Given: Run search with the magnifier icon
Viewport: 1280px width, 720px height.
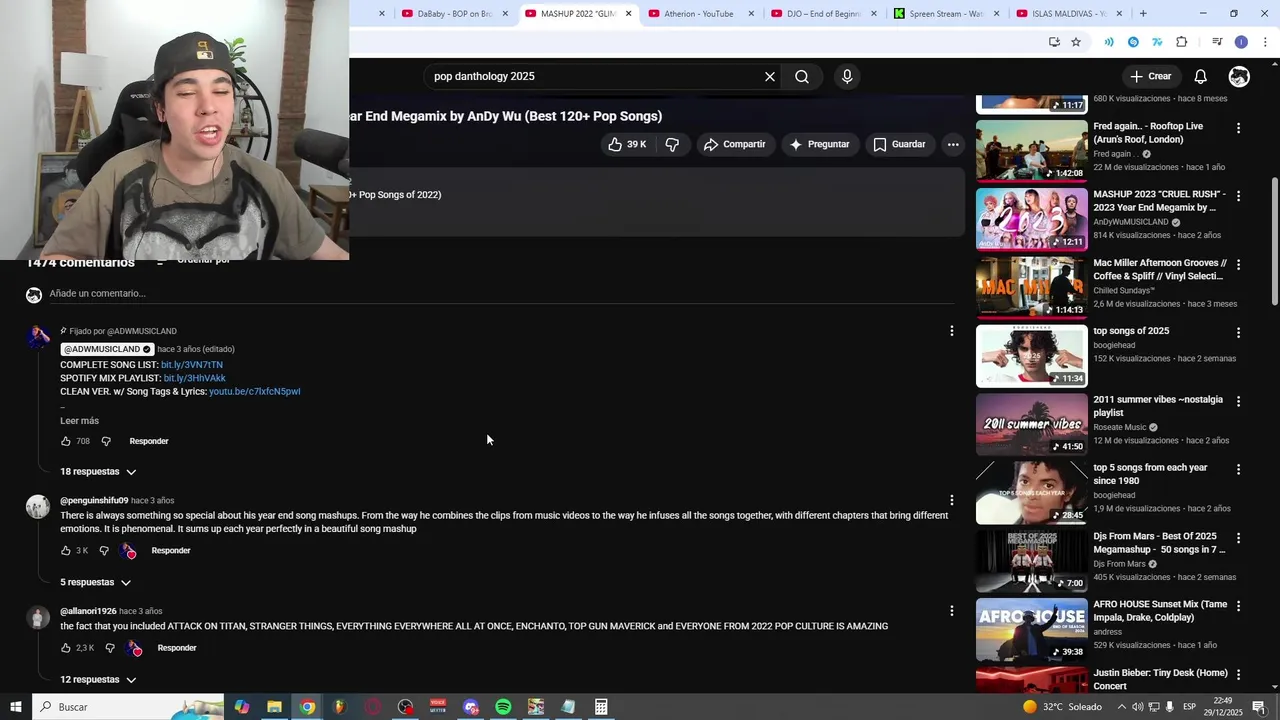Looking at the screenshot, I should [x=802, y=76].
